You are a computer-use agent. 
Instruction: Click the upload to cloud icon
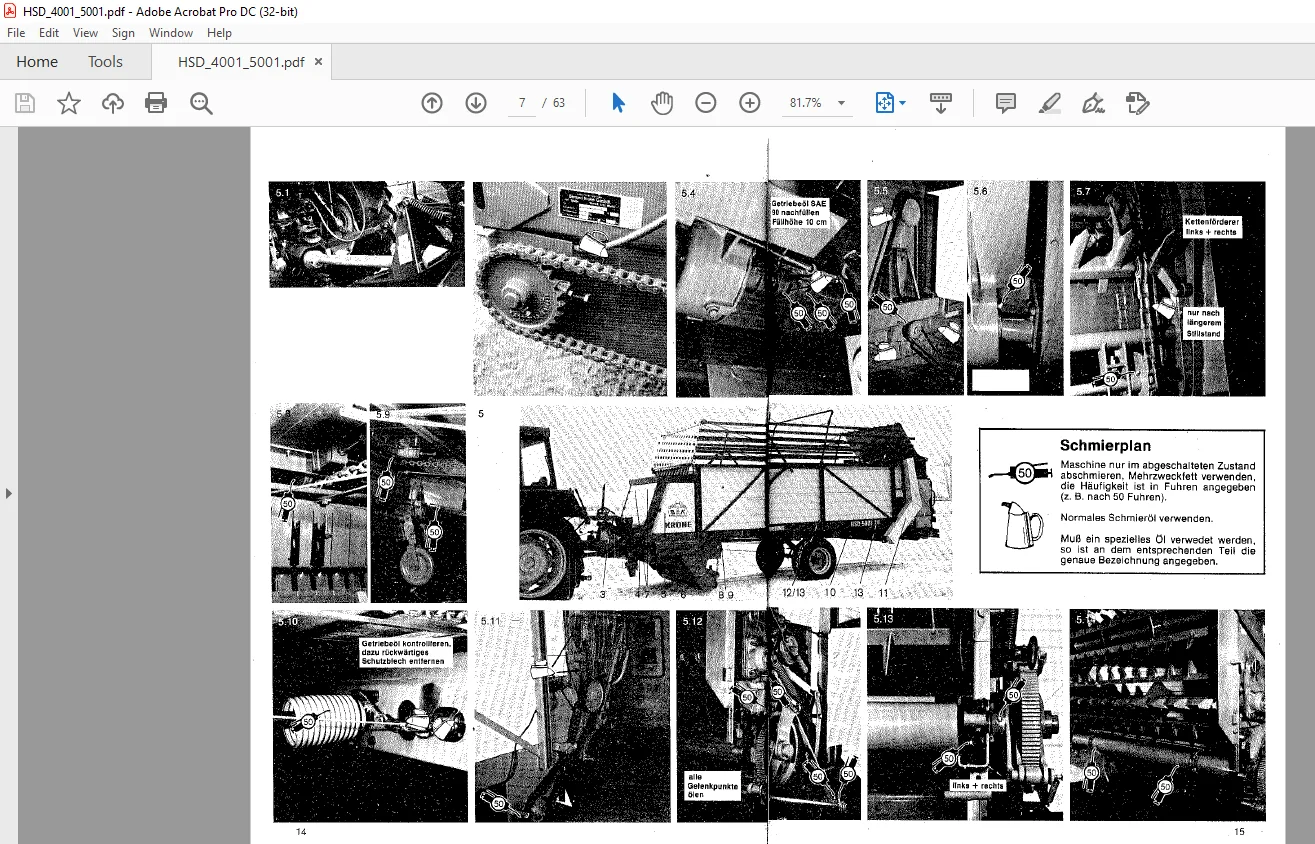[x=113, y=103]
